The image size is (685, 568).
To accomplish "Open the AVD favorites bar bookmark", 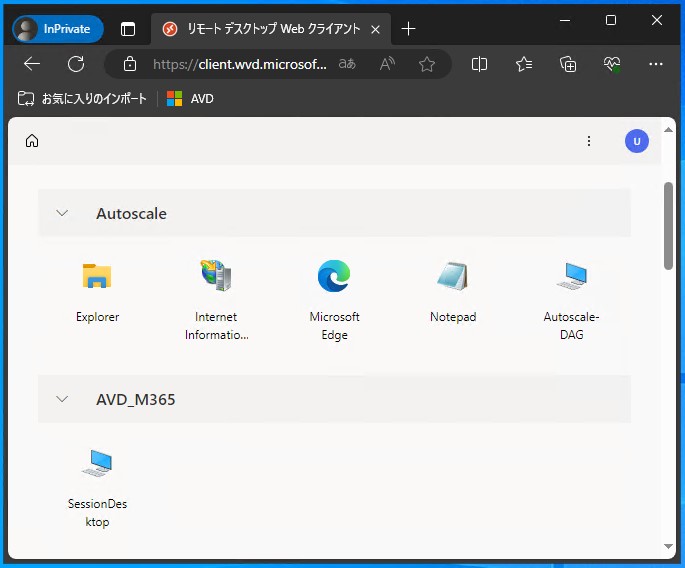I will (x=190, y=99).
